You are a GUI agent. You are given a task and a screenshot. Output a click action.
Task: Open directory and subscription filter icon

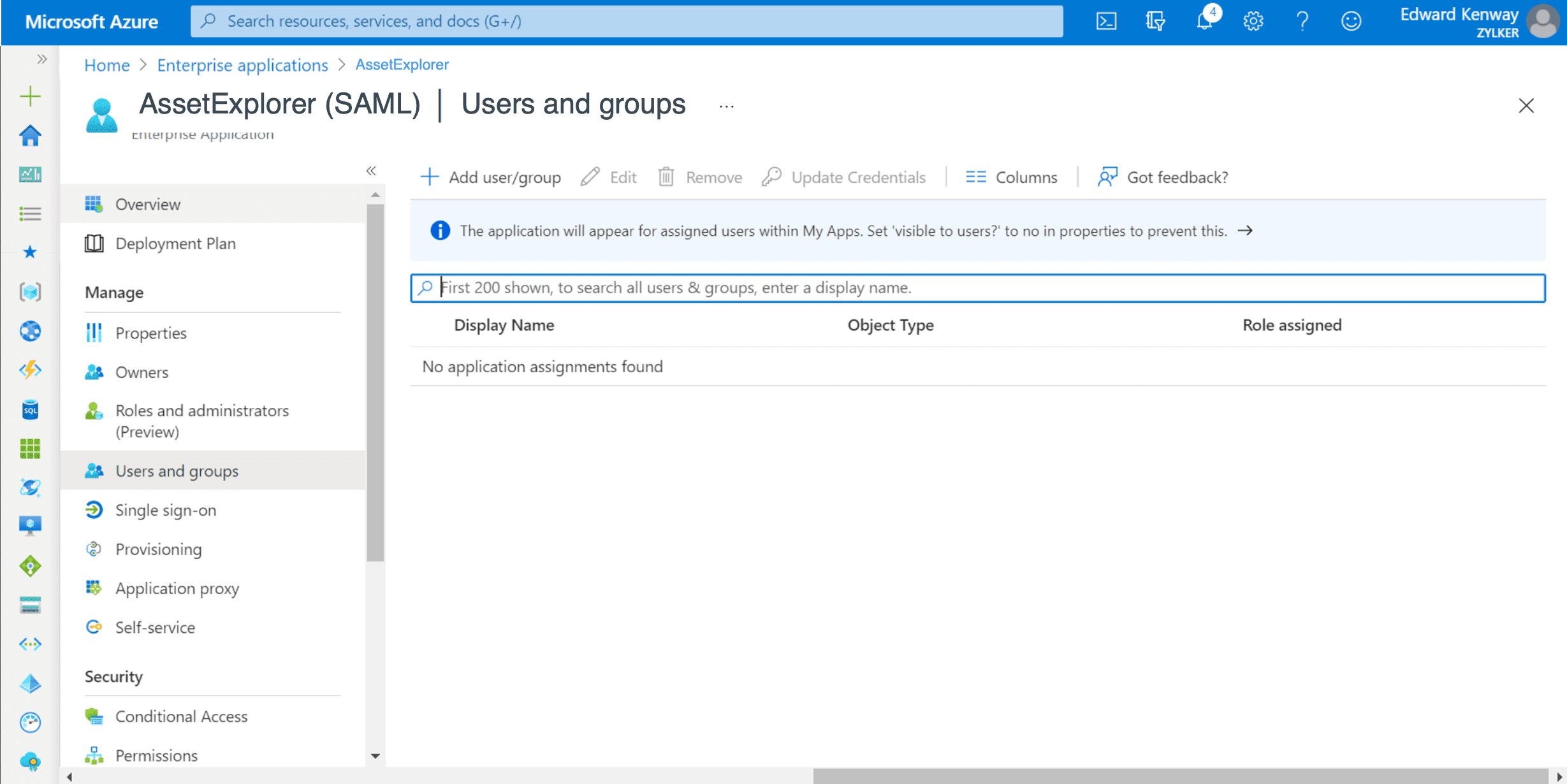[x=1155, y=21]
